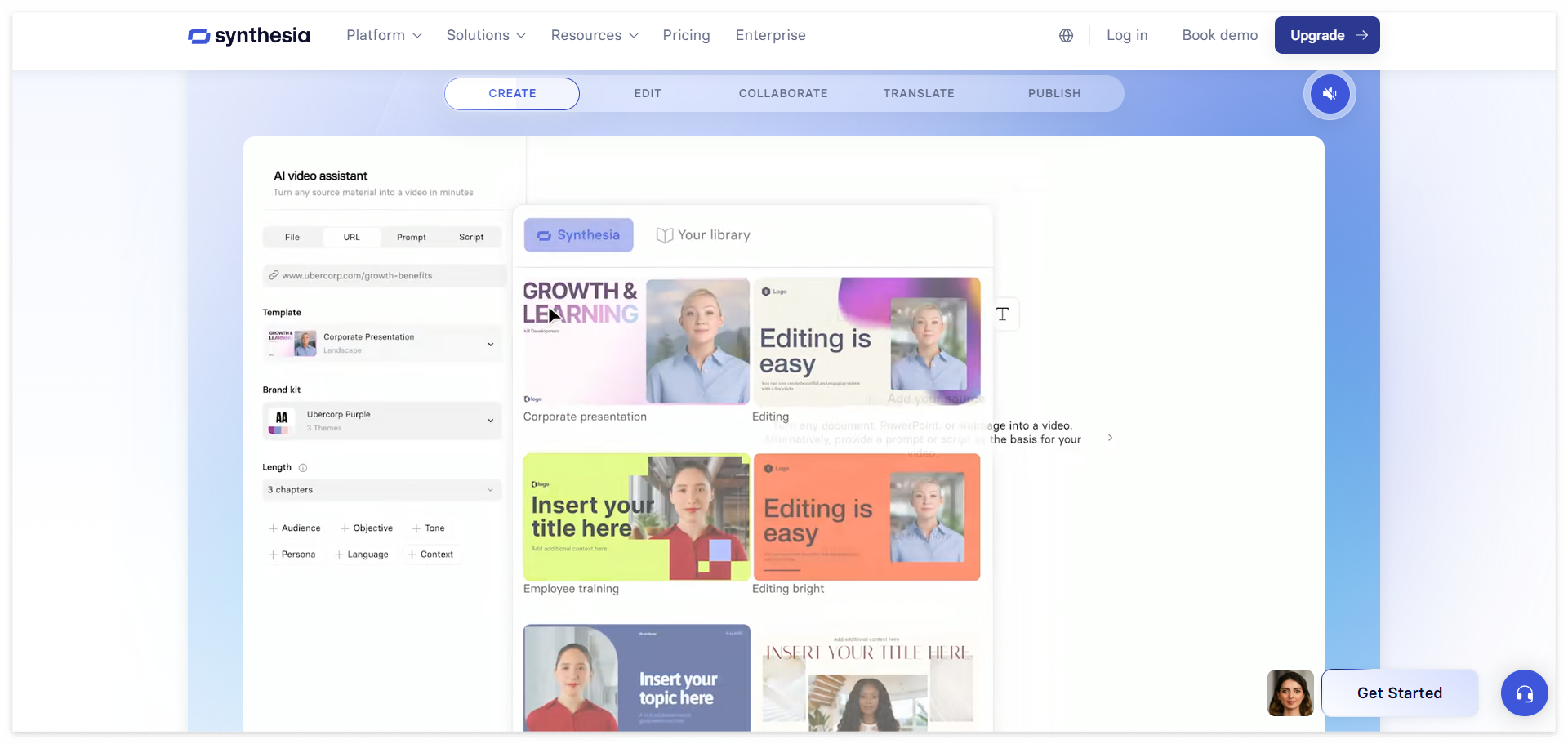Click the plus icon next to Persona
The height and width of the screenshot is (744, 1568).
point(273,555)
